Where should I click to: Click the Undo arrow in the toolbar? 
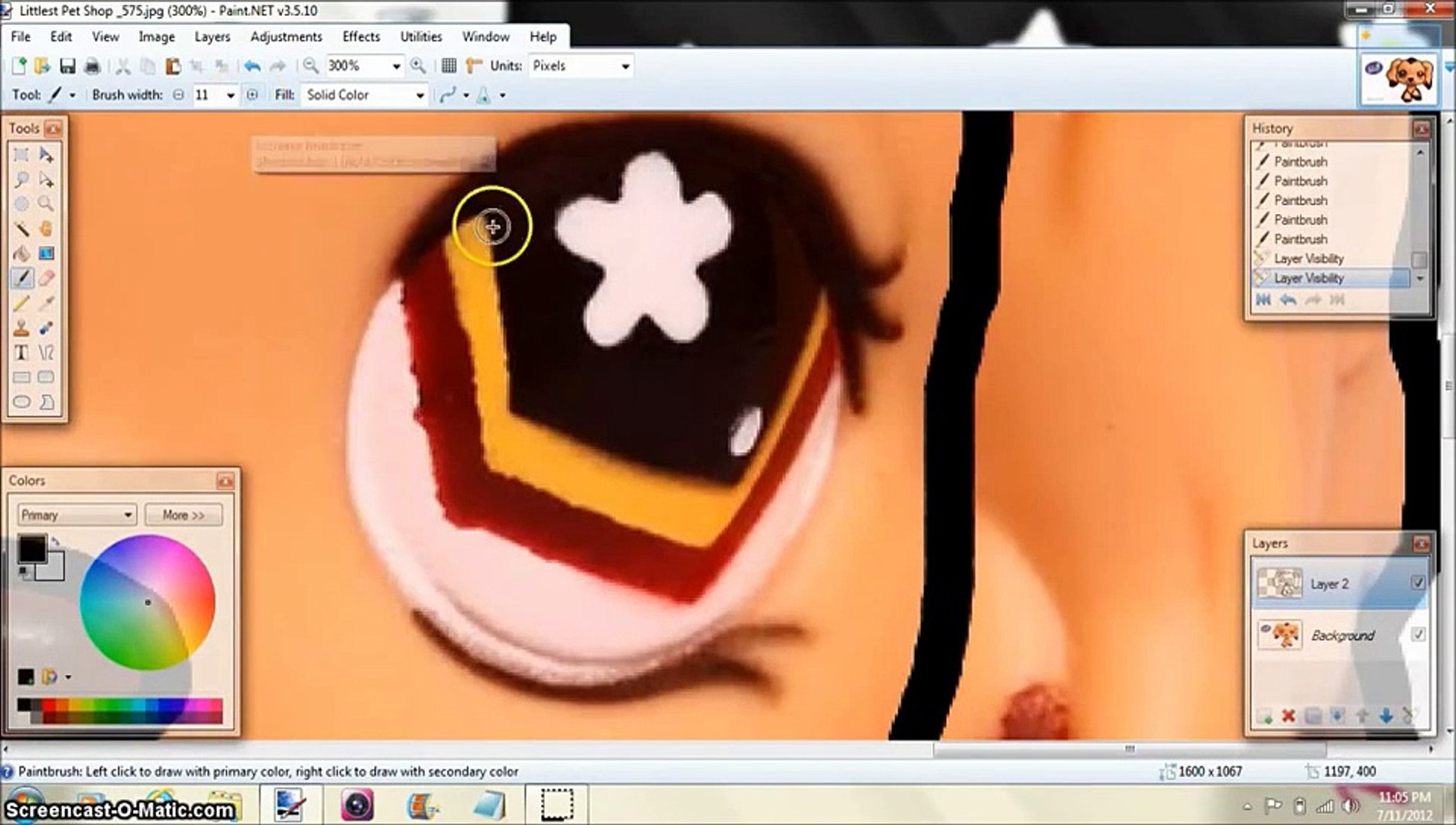pos(252,66)
